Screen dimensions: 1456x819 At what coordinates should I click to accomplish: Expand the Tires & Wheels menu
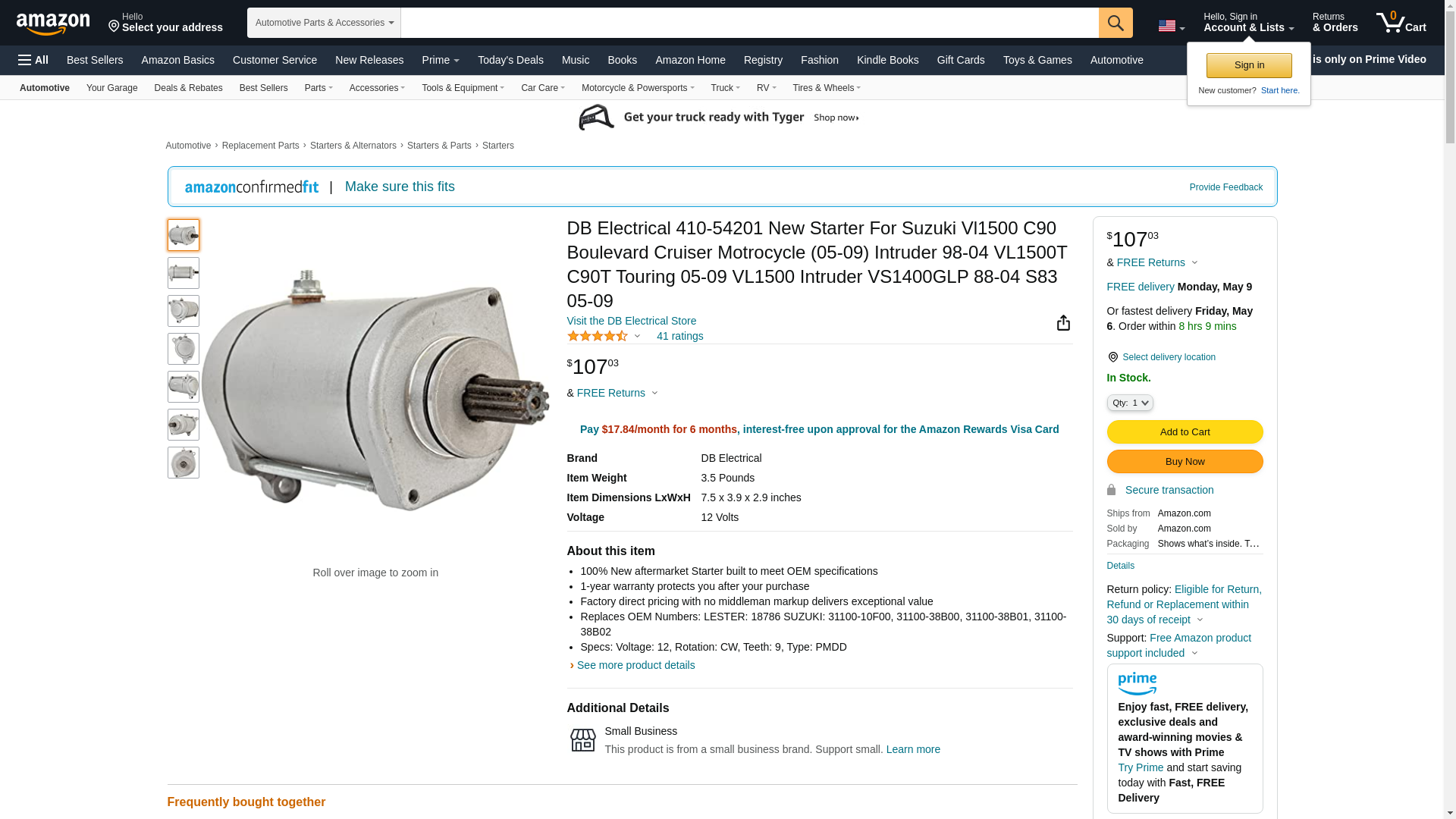point(827,88)
